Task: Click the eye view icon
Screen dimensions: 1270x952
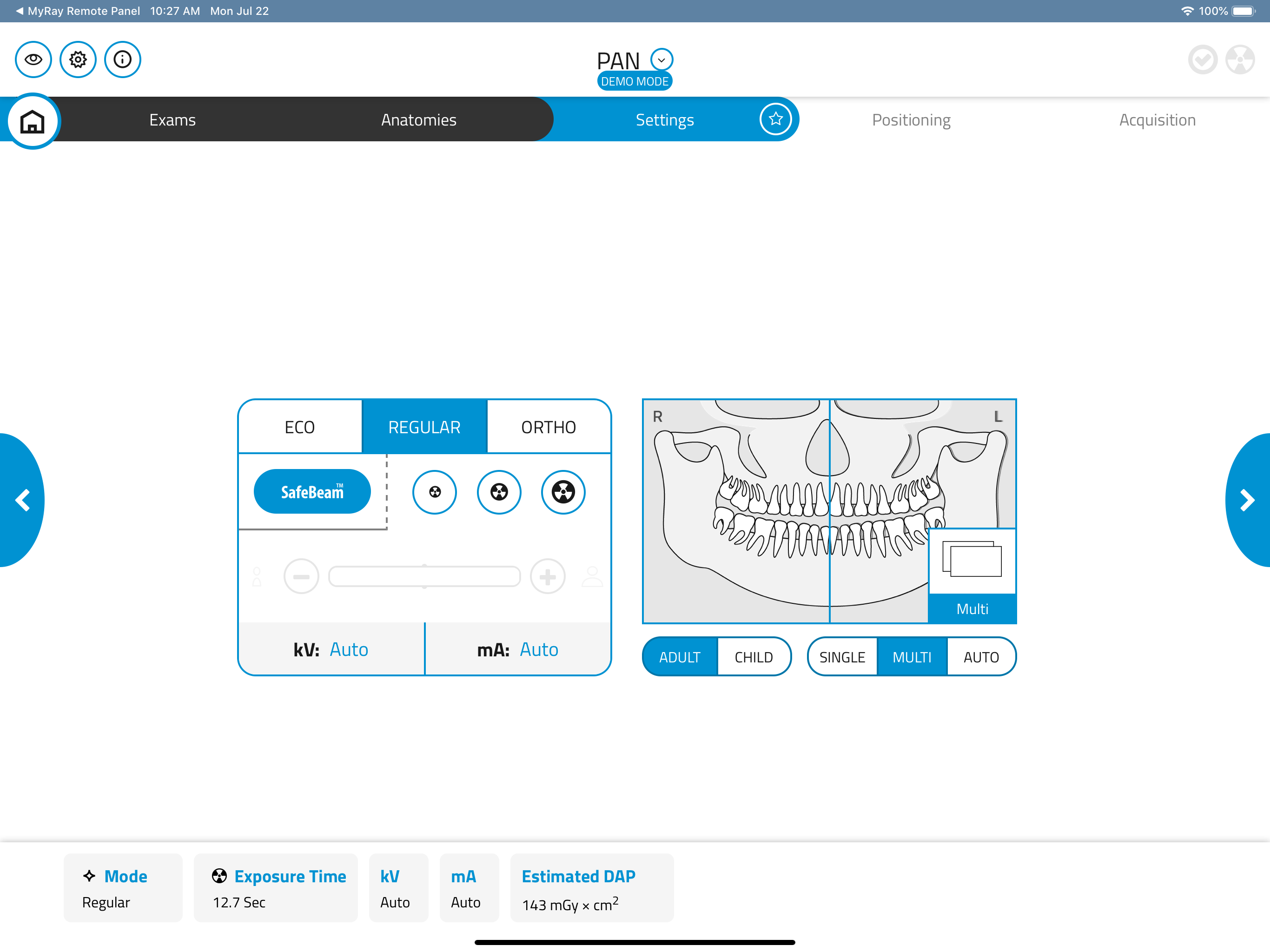Action: pos(33,59)
